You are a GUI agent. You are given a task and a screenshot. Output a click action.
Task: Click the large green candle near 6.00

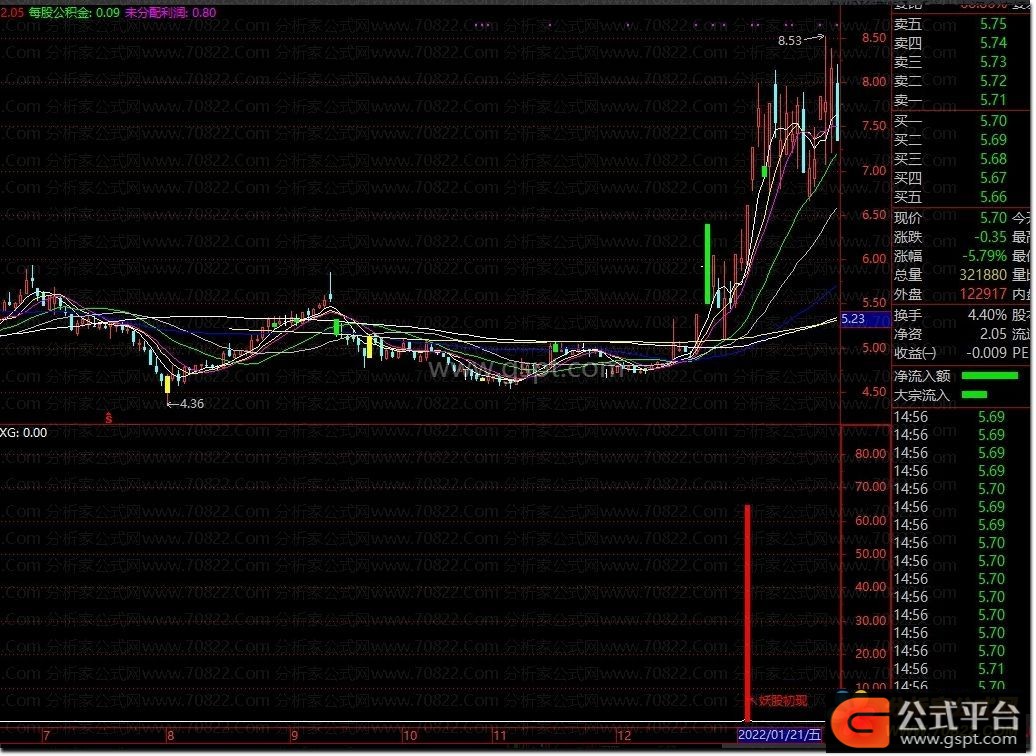[x=708, y=264]
